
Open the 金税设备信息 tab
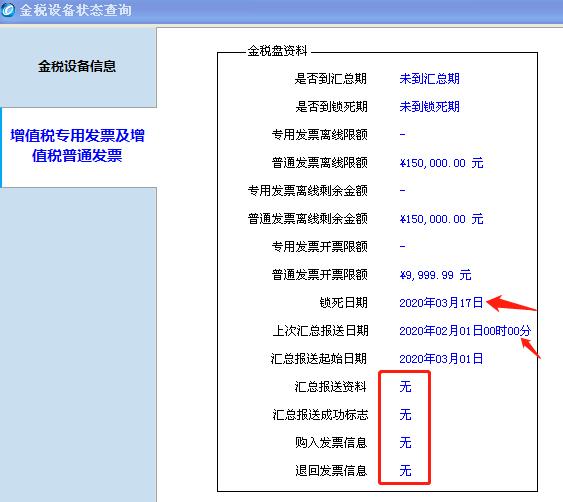pyautogui.click(x=77, y=66)
